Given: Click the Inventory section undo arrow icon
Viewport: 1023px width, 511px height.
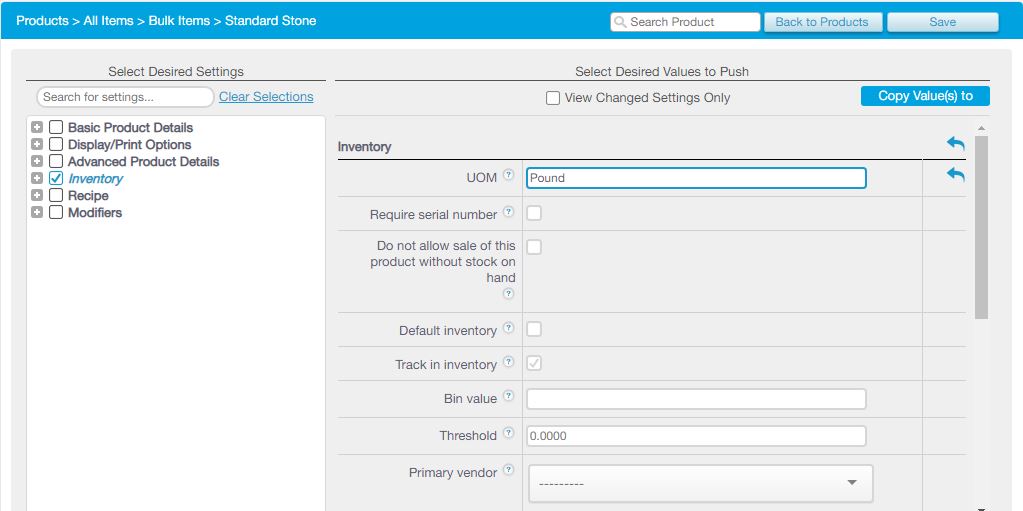Looking at the screenshot, I should pos(956,144).
